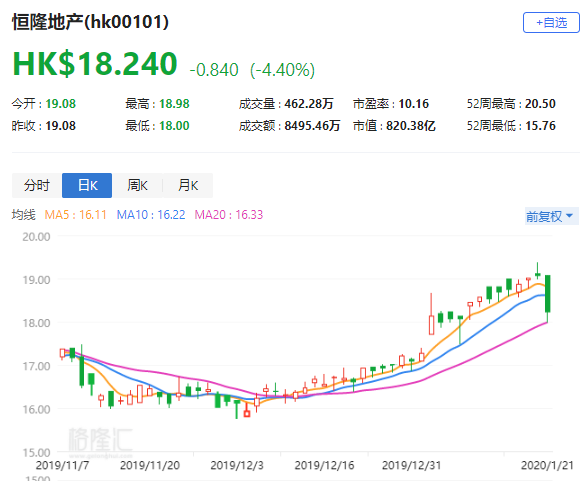Click the price HK$18.240
Screen dimensions: 580x481
click(95, 64)
